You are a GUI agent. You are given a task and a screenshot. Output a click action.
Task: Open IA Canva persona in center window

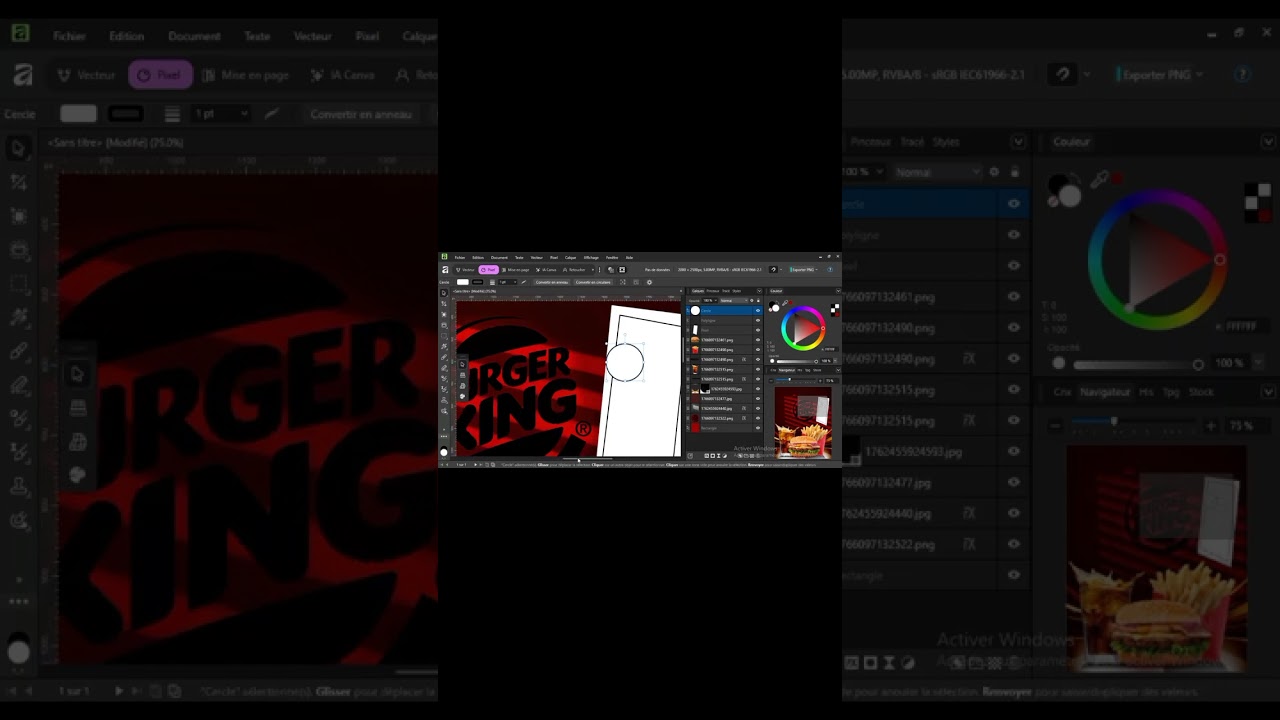(x=545, y=270)
